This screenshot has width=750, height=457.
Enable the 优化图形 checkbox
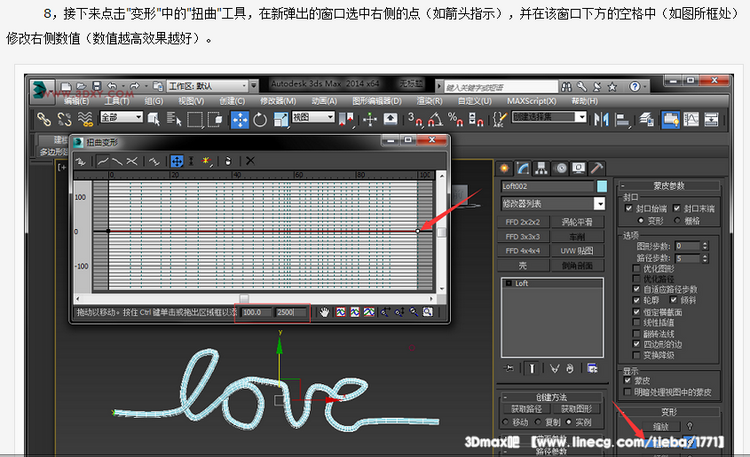(636, 268)
